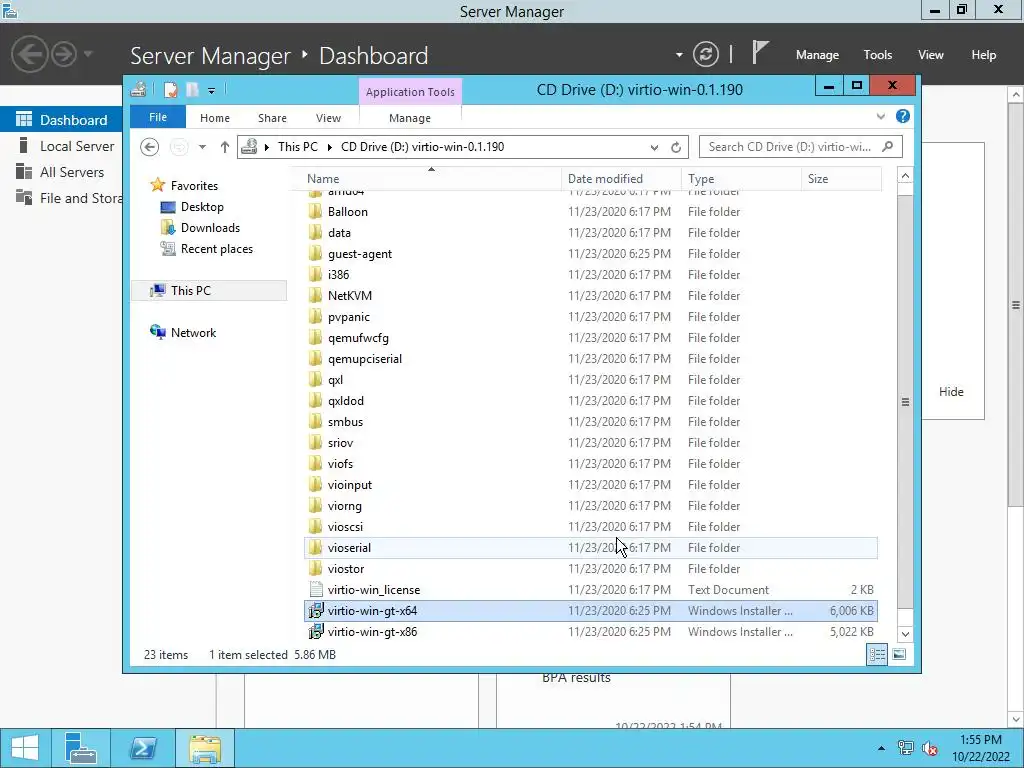The width and height of the screenshot is (1024, 768).
Task: Select the virtio-win_license text document icon
Action: click(316, 590)
